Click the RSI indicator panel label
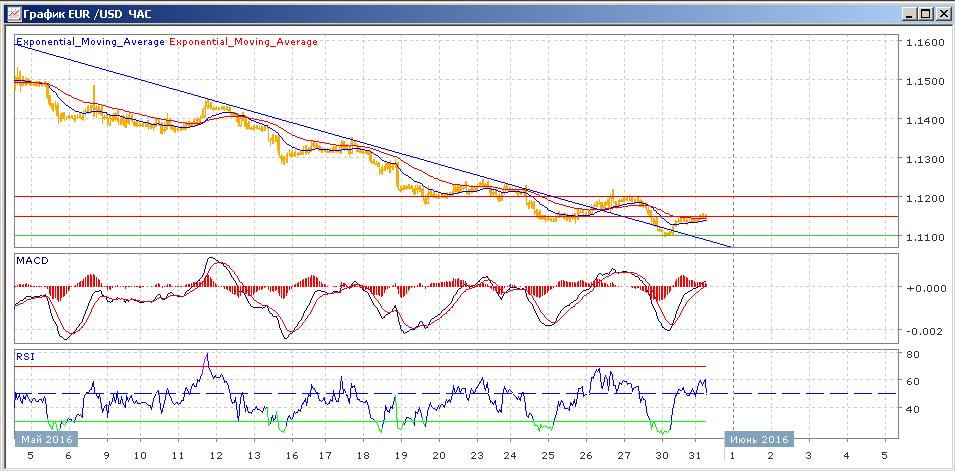Screen dimensions: 955x471 (23, 354)
